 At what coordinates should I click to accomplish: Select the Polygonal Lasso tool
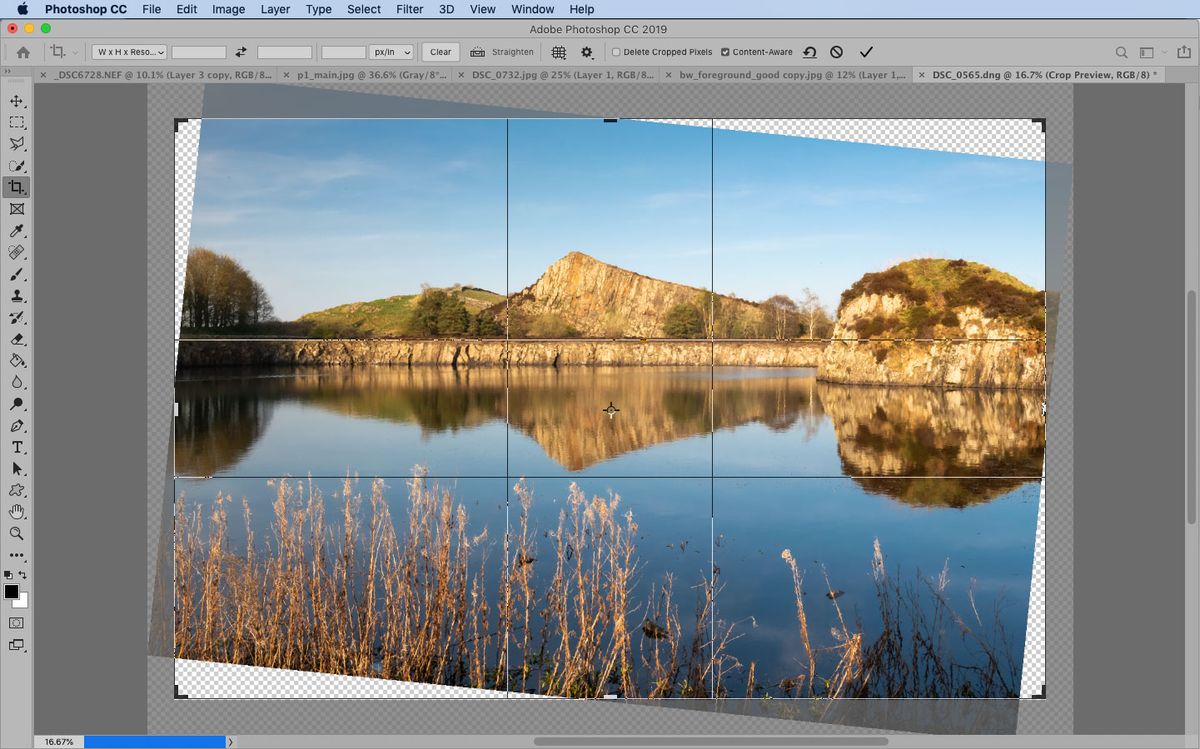(x=17, y=144)
